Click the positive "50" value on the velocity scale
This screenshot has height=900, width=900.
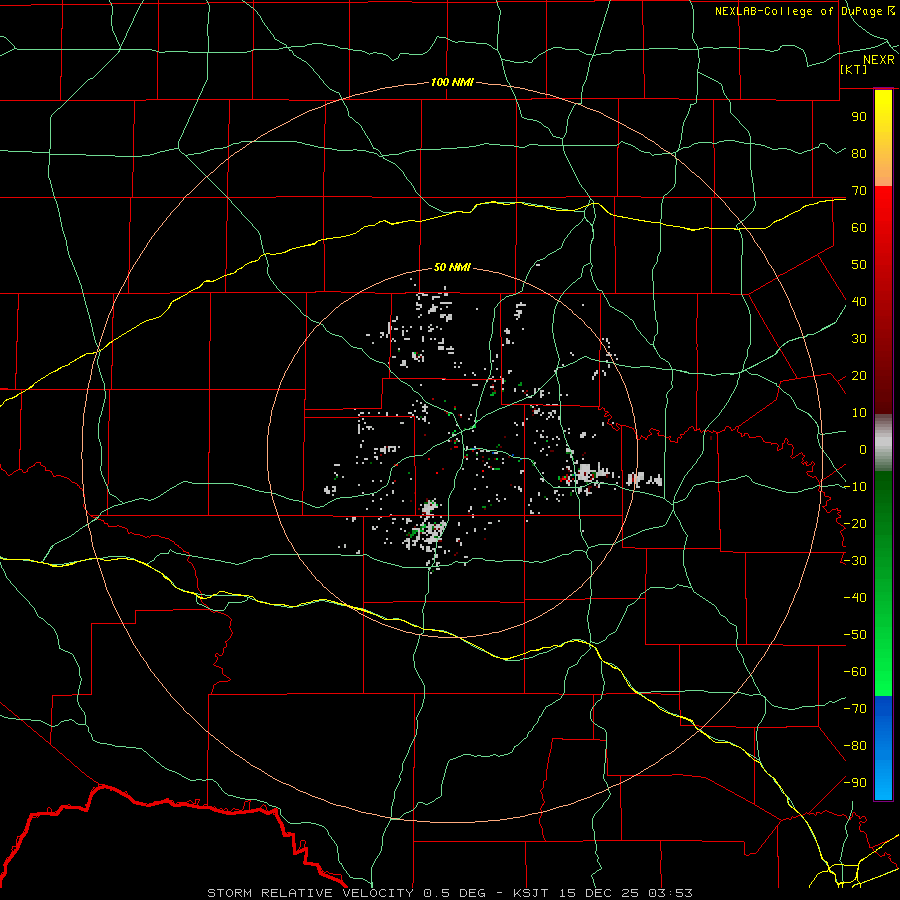click(x=859, y=265)
